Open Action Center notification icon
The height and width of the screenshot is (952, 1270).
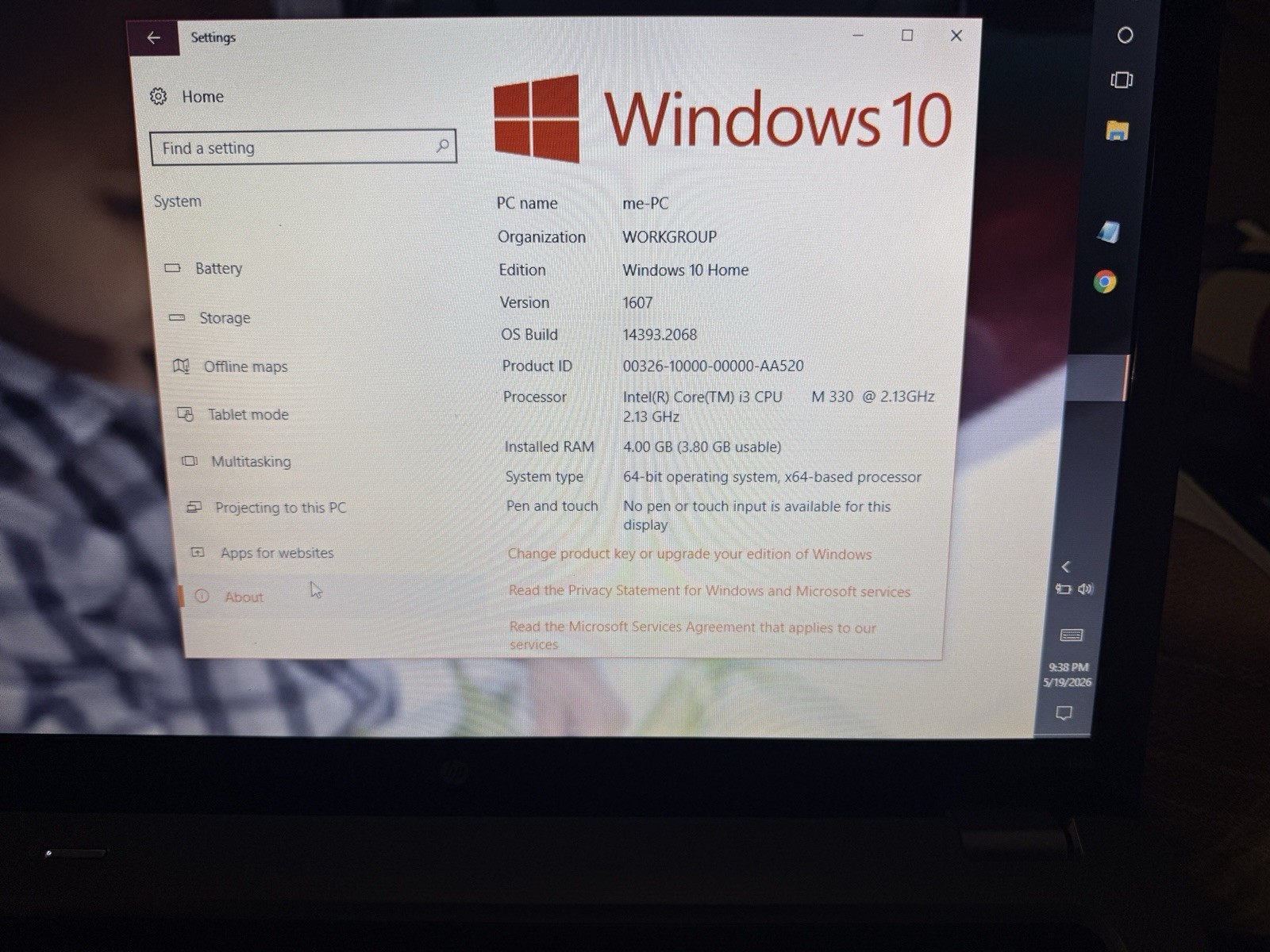(x=1064, y=712)
